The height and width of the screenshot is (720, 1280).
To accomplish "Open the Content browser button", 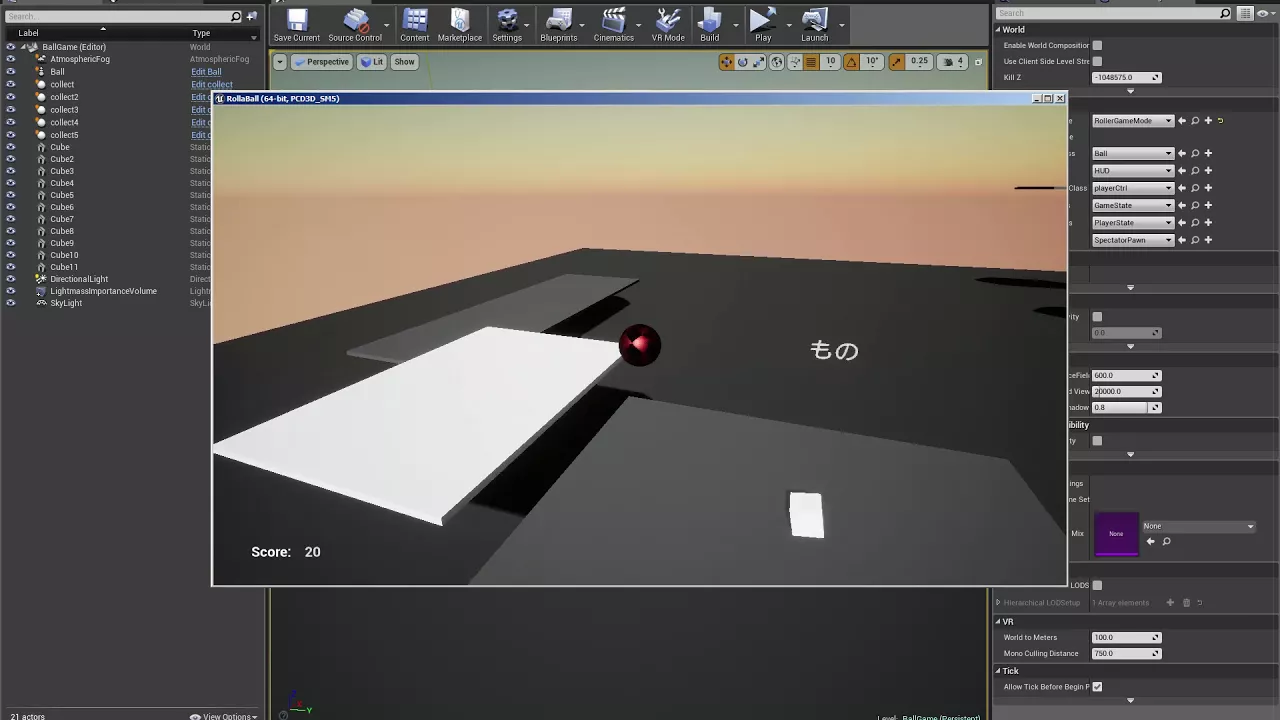I will tap(414, 26).
